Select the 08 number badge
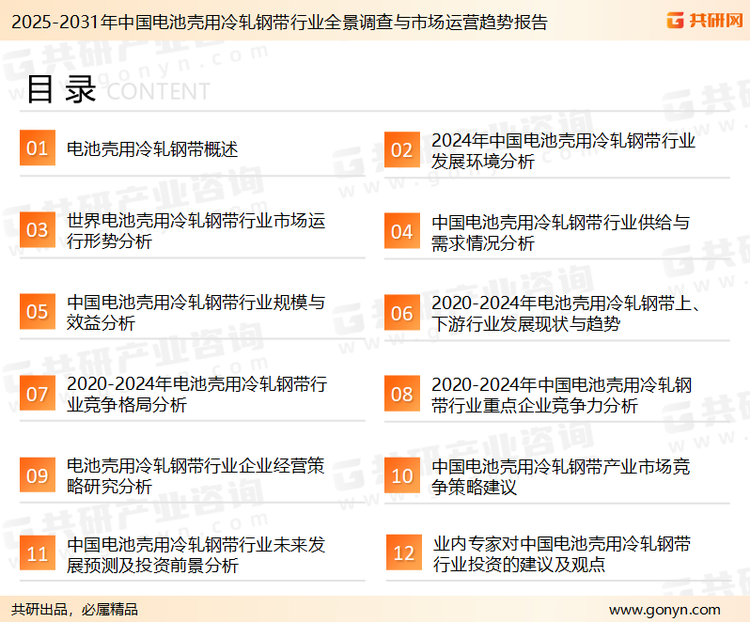The width and height of the screenshot is (750, 622). pyautogui.click(x=402, y=394)
